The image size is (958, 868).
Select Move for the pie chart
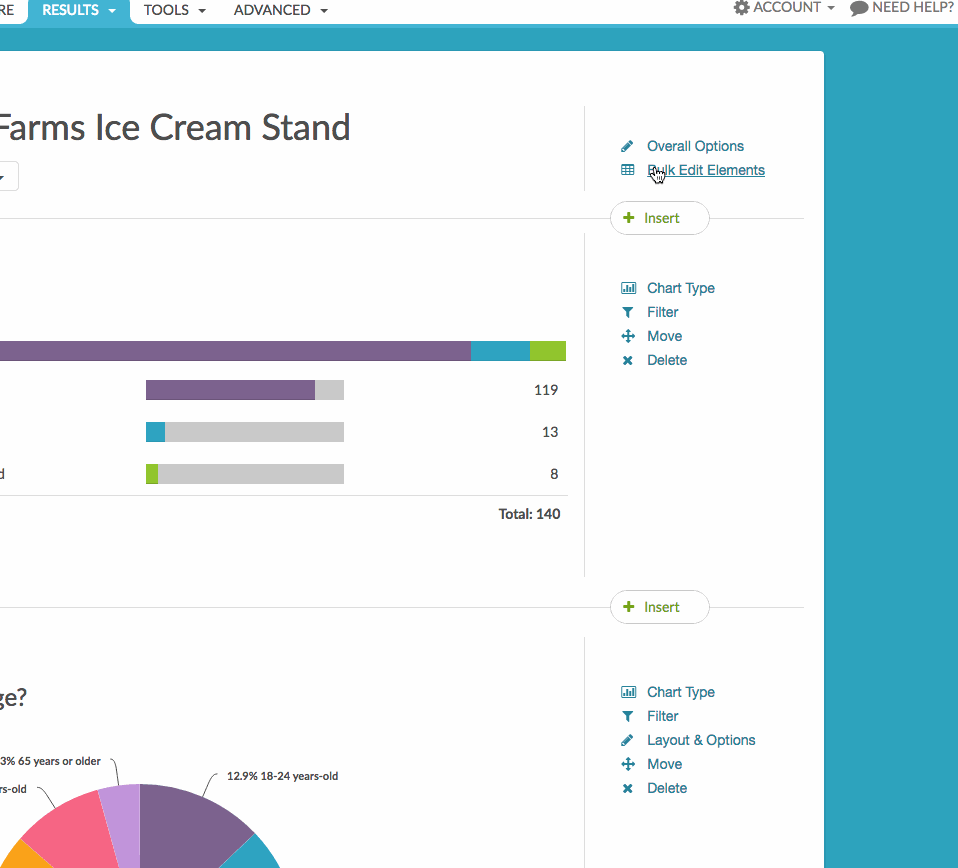coord(665,764)
